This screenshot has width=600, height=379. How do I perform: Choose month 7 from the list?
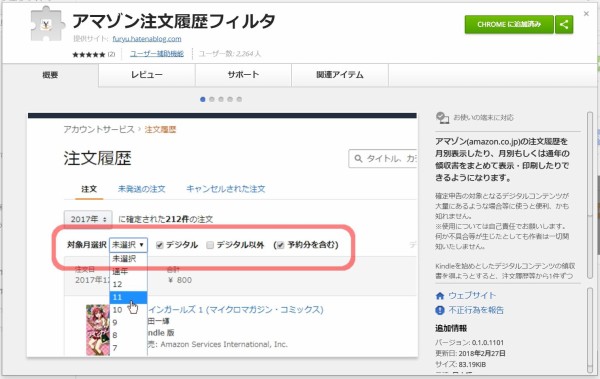pyautogui.click(x=128, y=348)
